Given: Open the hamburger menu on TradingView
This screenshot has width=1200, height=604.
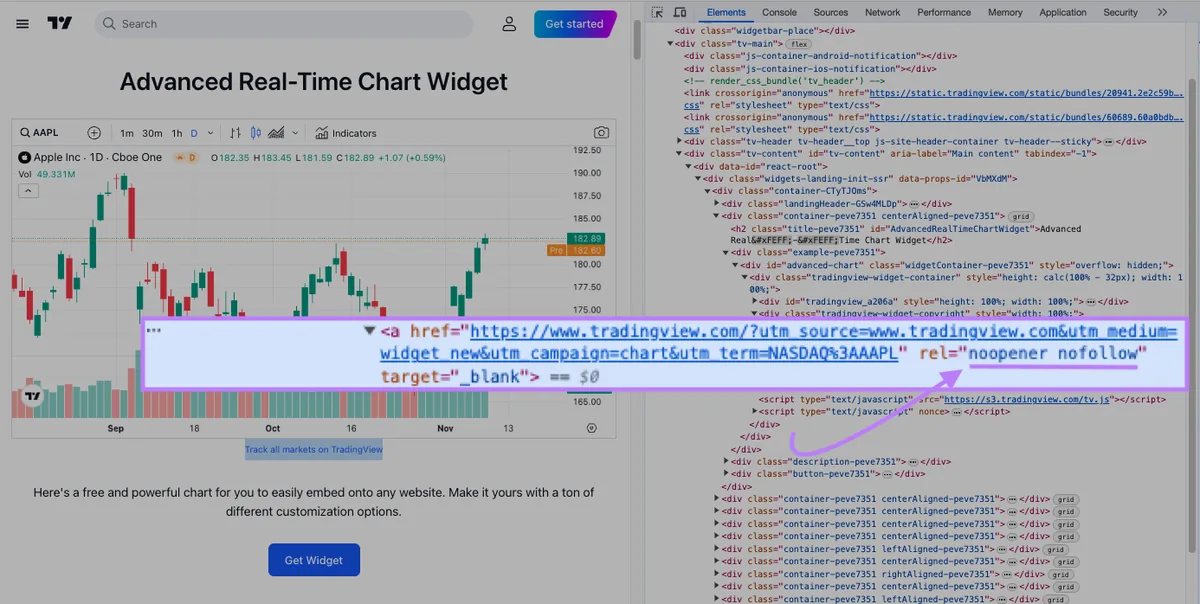Looking at the screenshot, I should click(22, 24).
